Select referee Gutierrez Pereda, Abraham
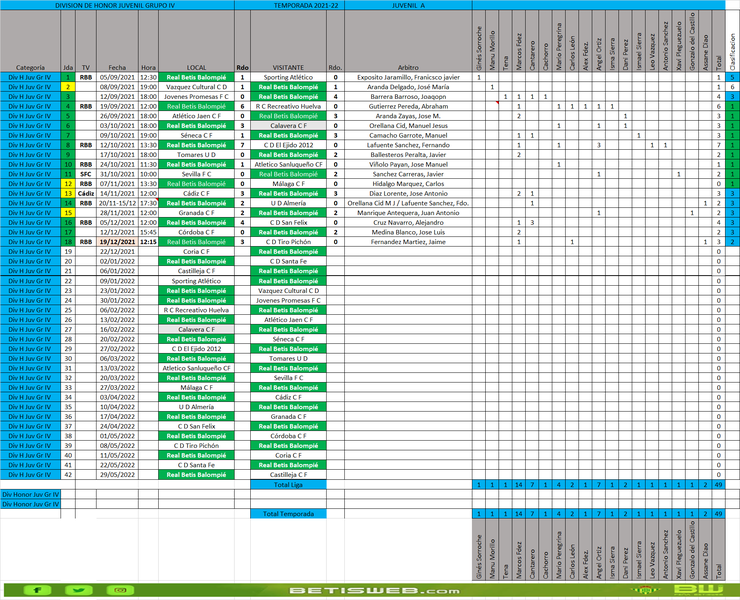The image size is (740, 600). [x=408, y=106]
